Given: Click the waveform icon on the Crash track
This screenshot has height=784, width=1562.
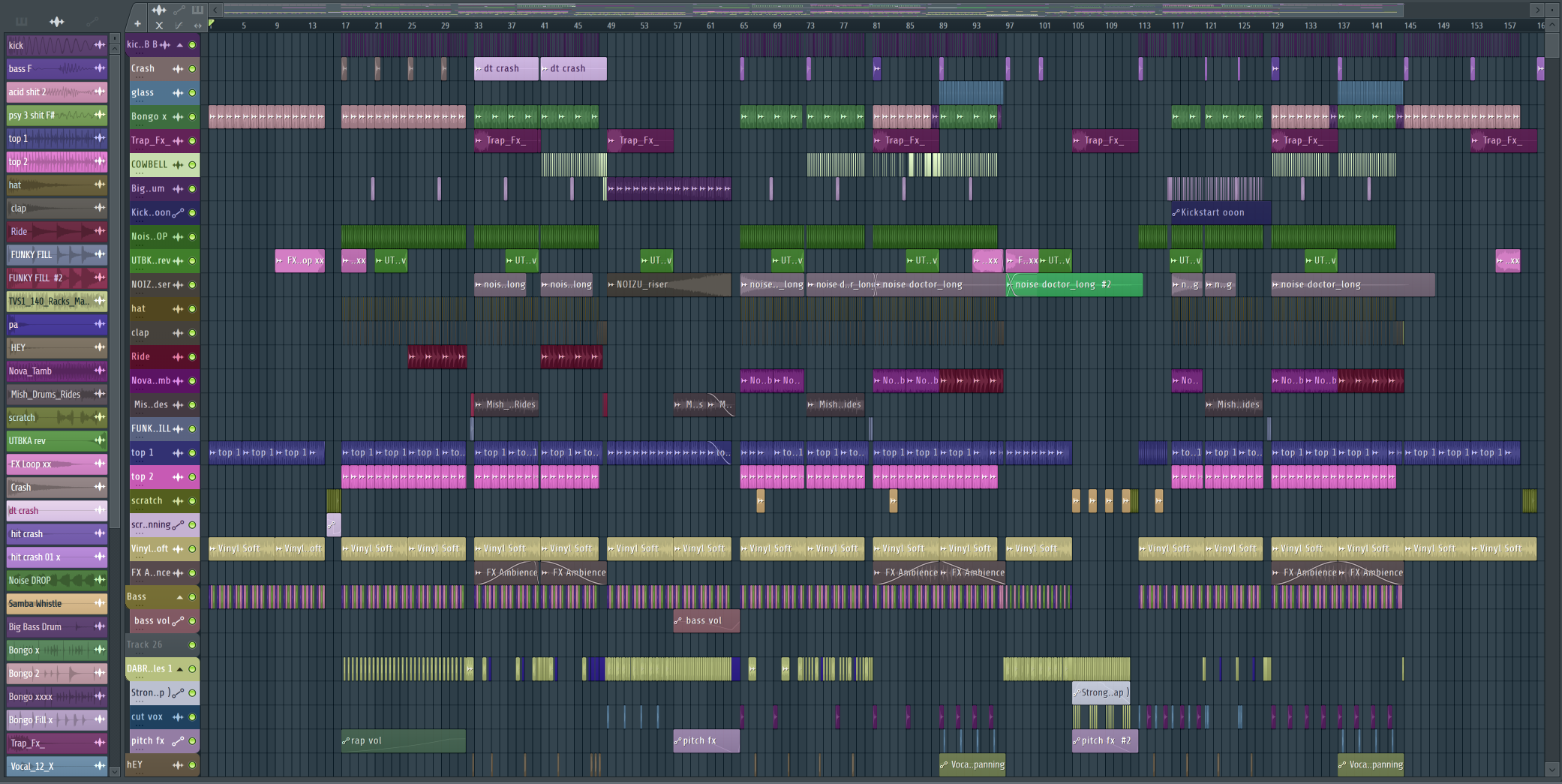Looking at the screenshot, I should tap(178, 69).
